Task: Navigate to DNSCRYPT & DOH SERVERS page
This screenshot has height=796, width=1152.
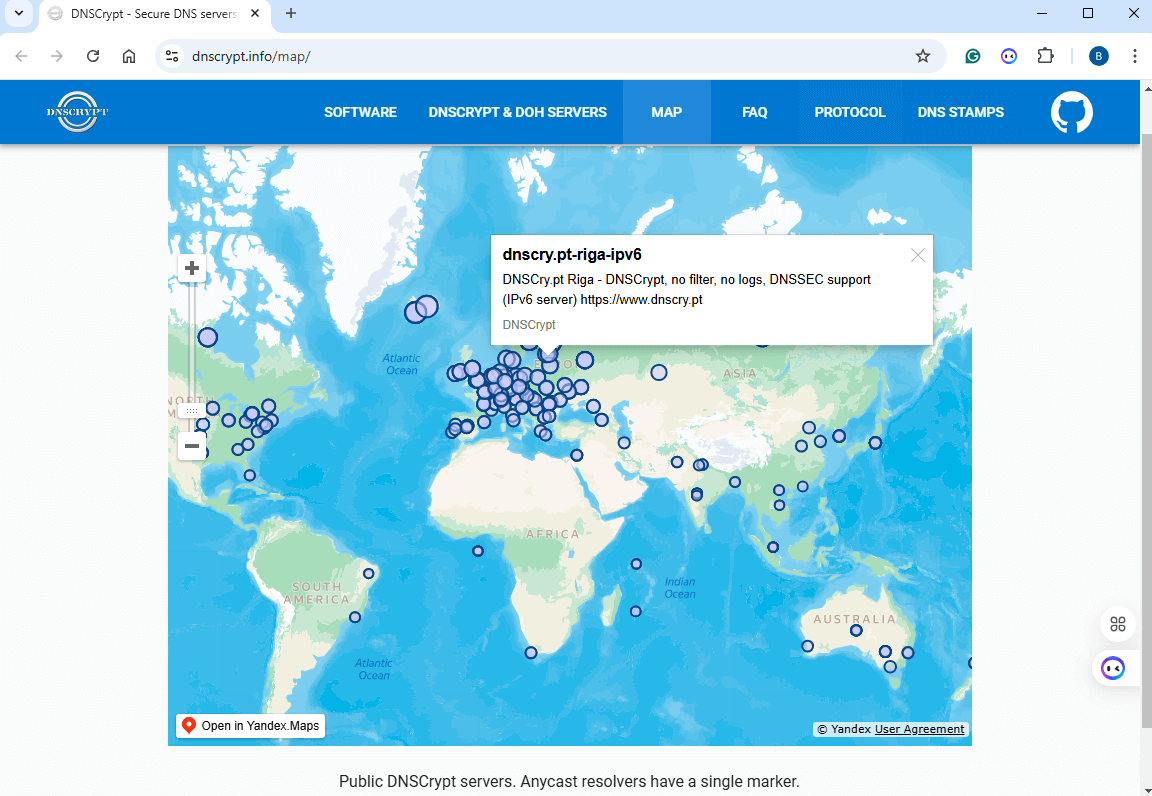Action: tap(517, 112)
